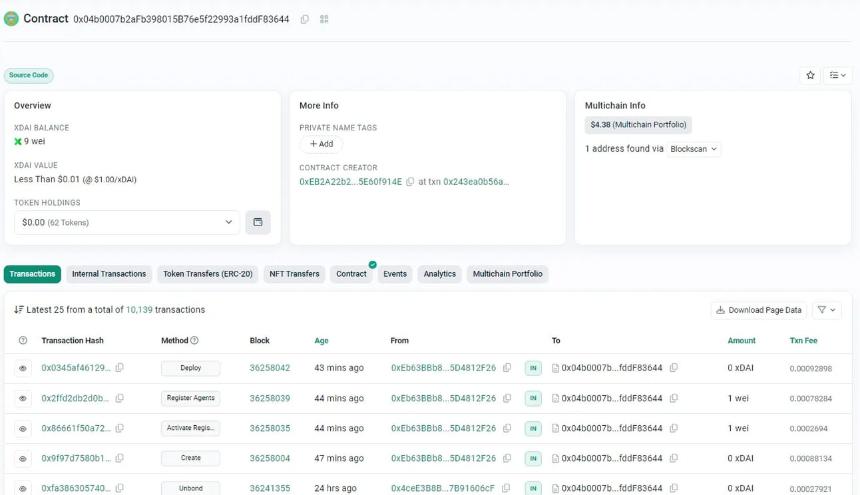Copy transaction hash 0x0345af46129
This screenshot has width=860, height=495.
pos(120,367)
